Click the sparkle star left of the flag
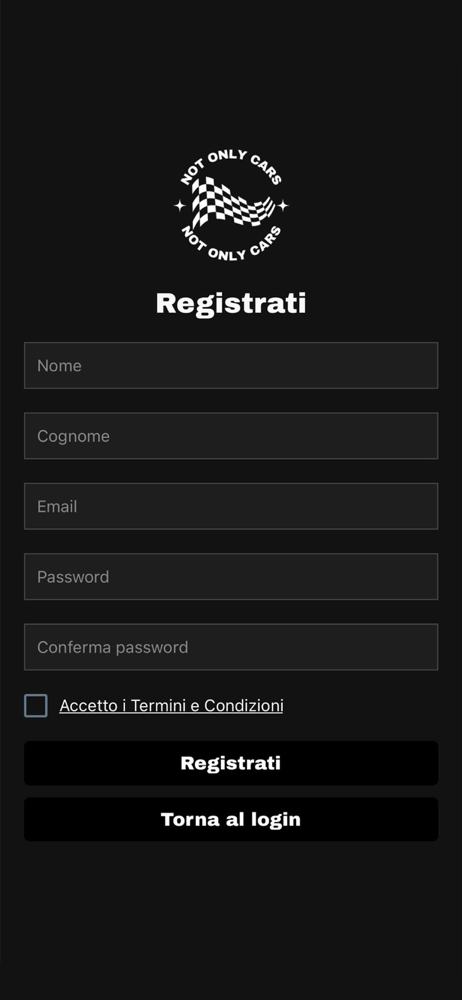The image size is (462, 1000). coord(179,205)
